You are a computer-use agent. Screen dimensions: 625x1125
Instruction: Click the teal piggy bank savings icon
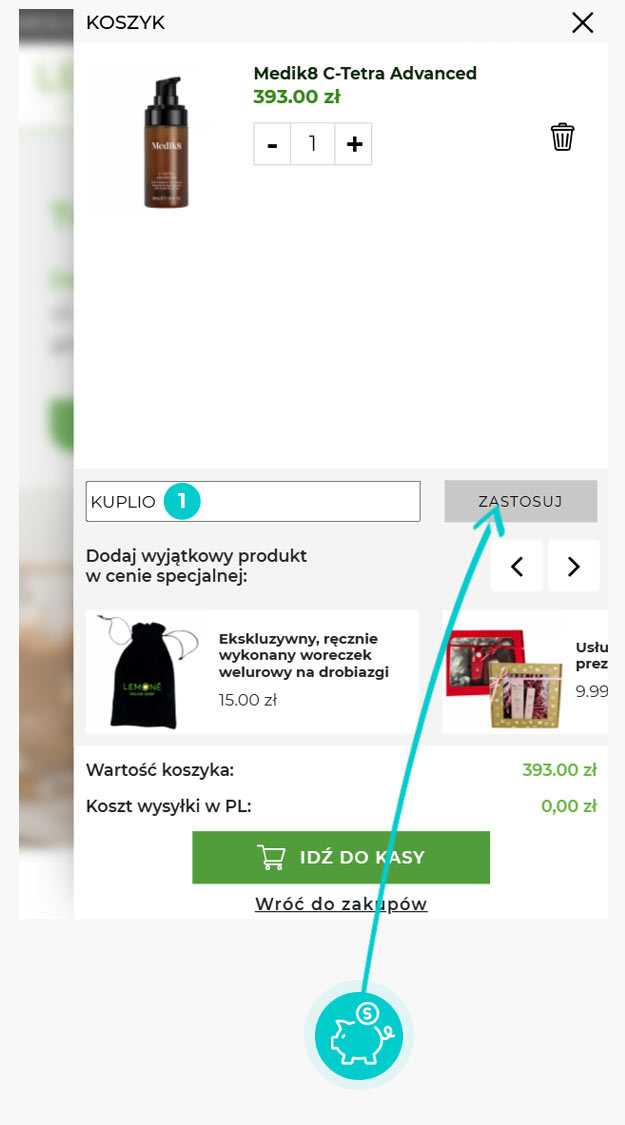[x=359, y=1036]
